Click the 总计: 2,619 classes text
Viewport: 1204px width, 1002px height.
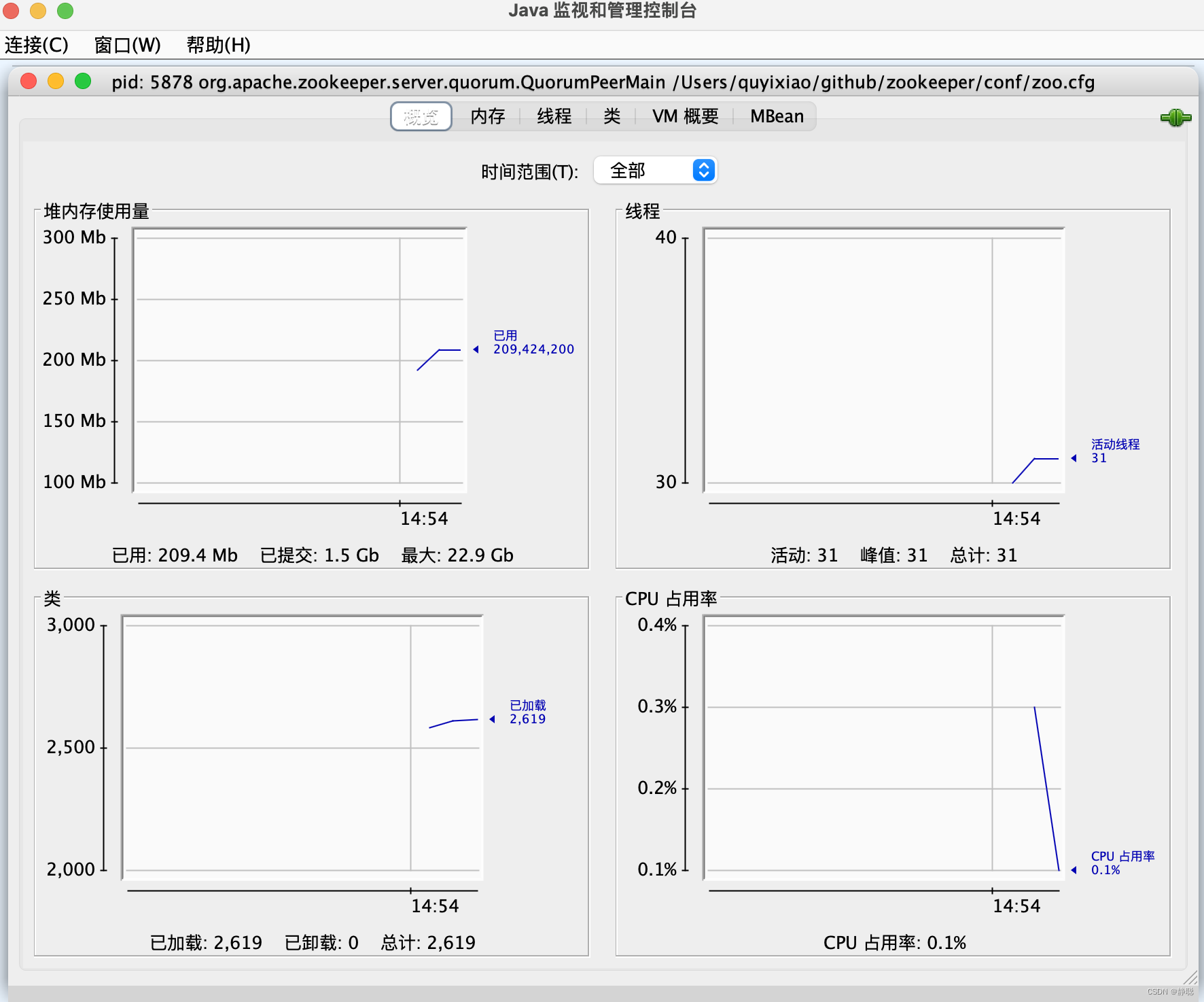click(x=428, y=943)
